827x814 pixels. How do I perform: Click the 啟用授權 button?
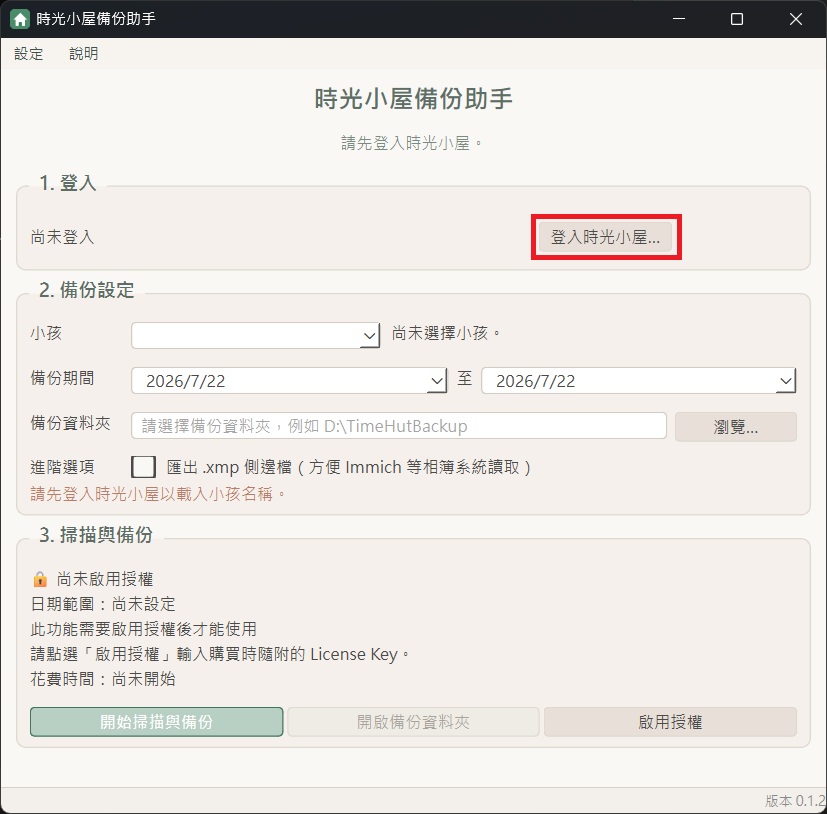point(670,722)
